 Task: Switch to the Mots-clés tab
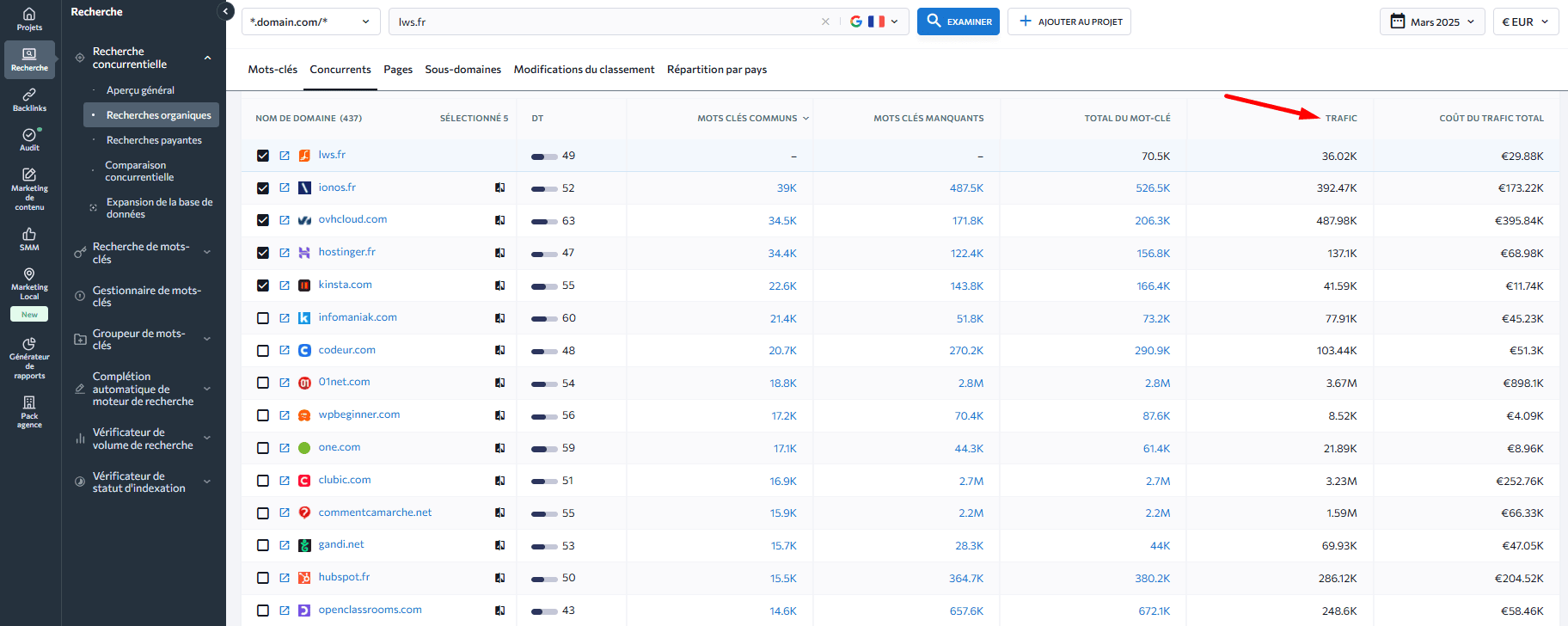(273, 70)
